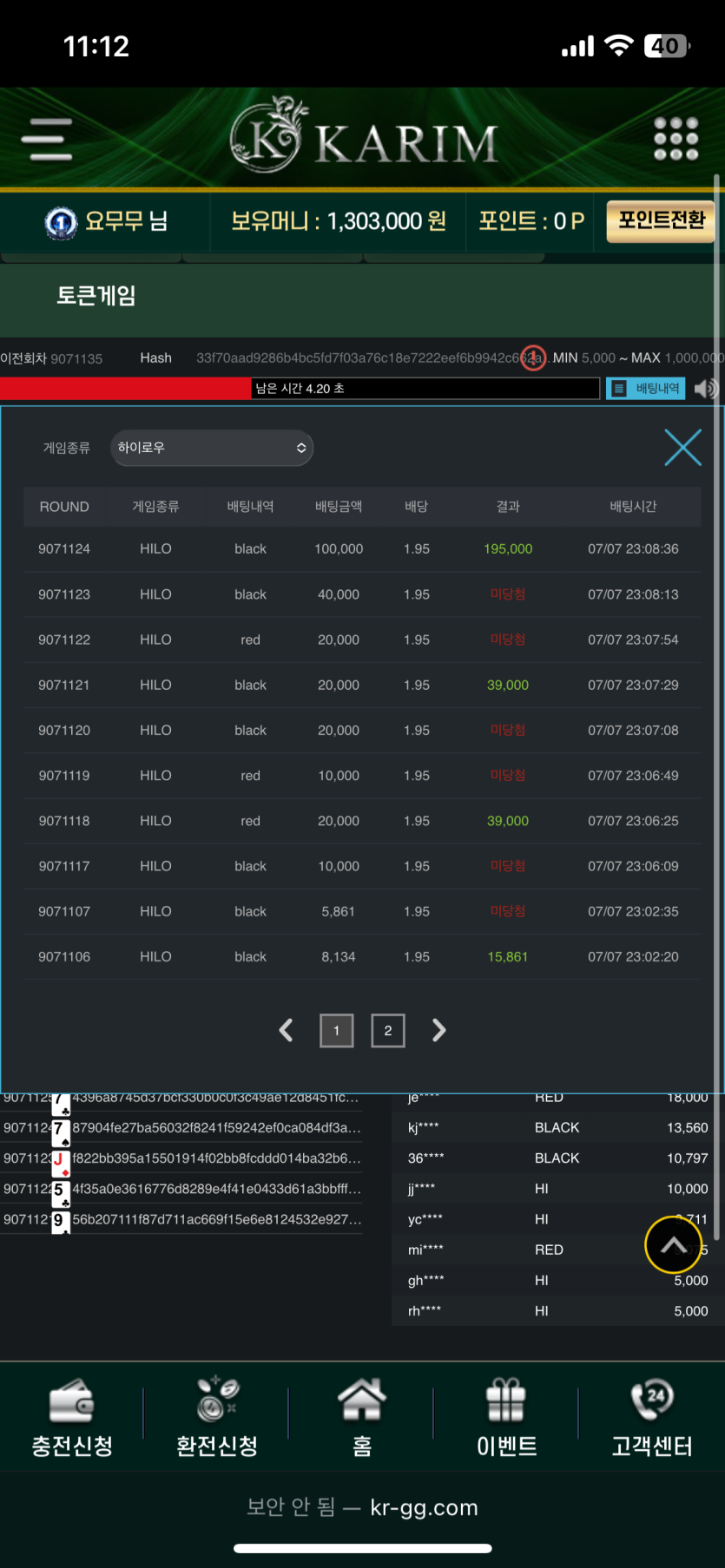Click the 포인트전환 button
Viewport: 725px width, 1568px height.
pos(661,220)
